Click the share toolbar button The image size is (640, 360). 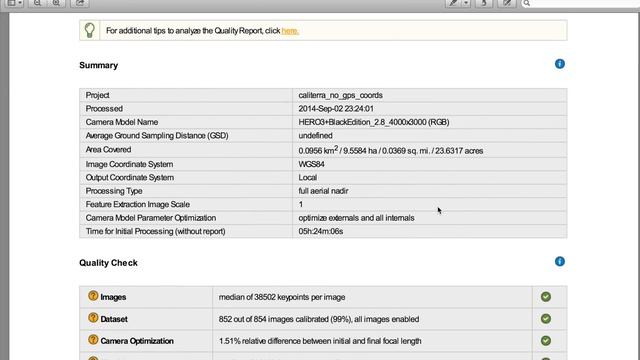tap(80, 3)
